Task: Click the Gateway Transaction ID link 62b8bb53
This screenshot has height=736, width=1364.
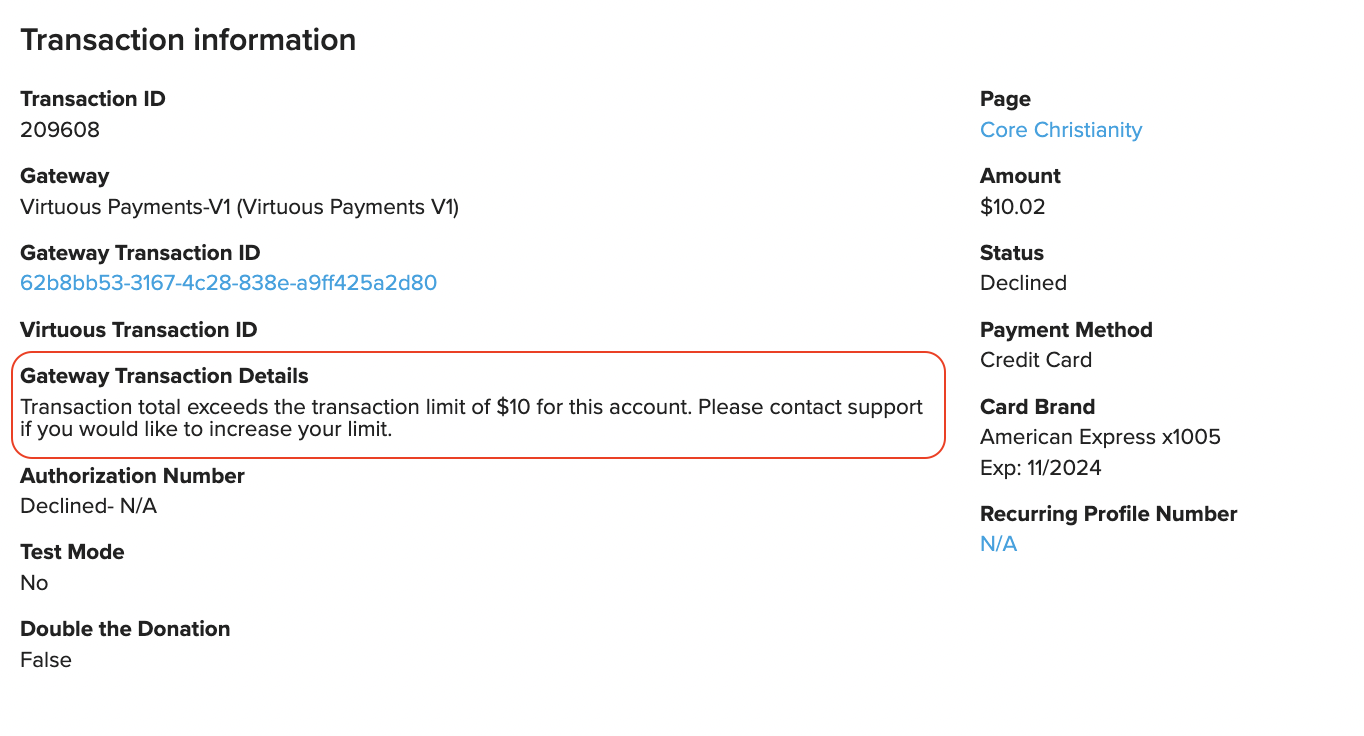Action: click(228, 283)
